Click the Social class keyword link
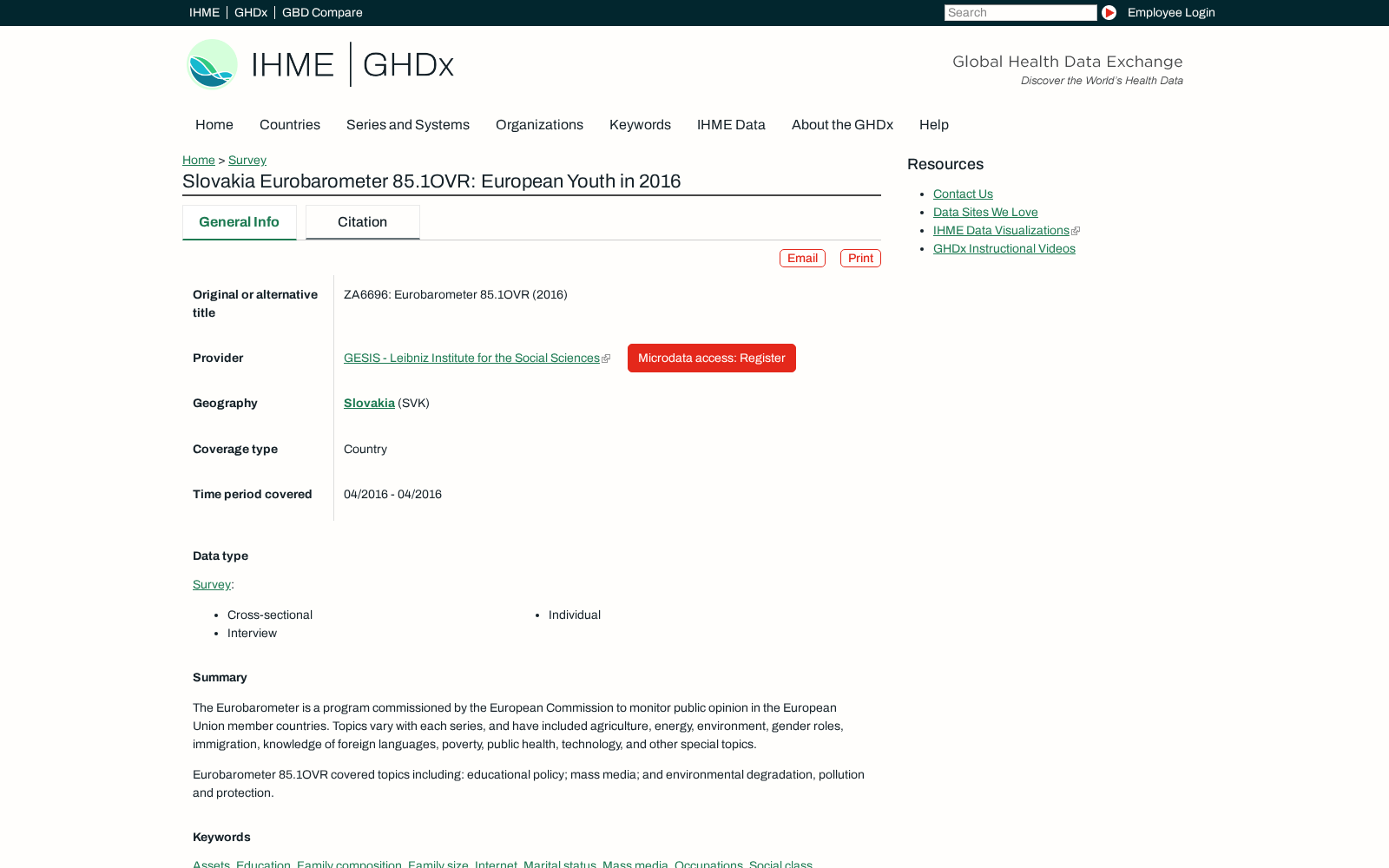This screenshot has width=1389, height=868. tap(780, 864)
